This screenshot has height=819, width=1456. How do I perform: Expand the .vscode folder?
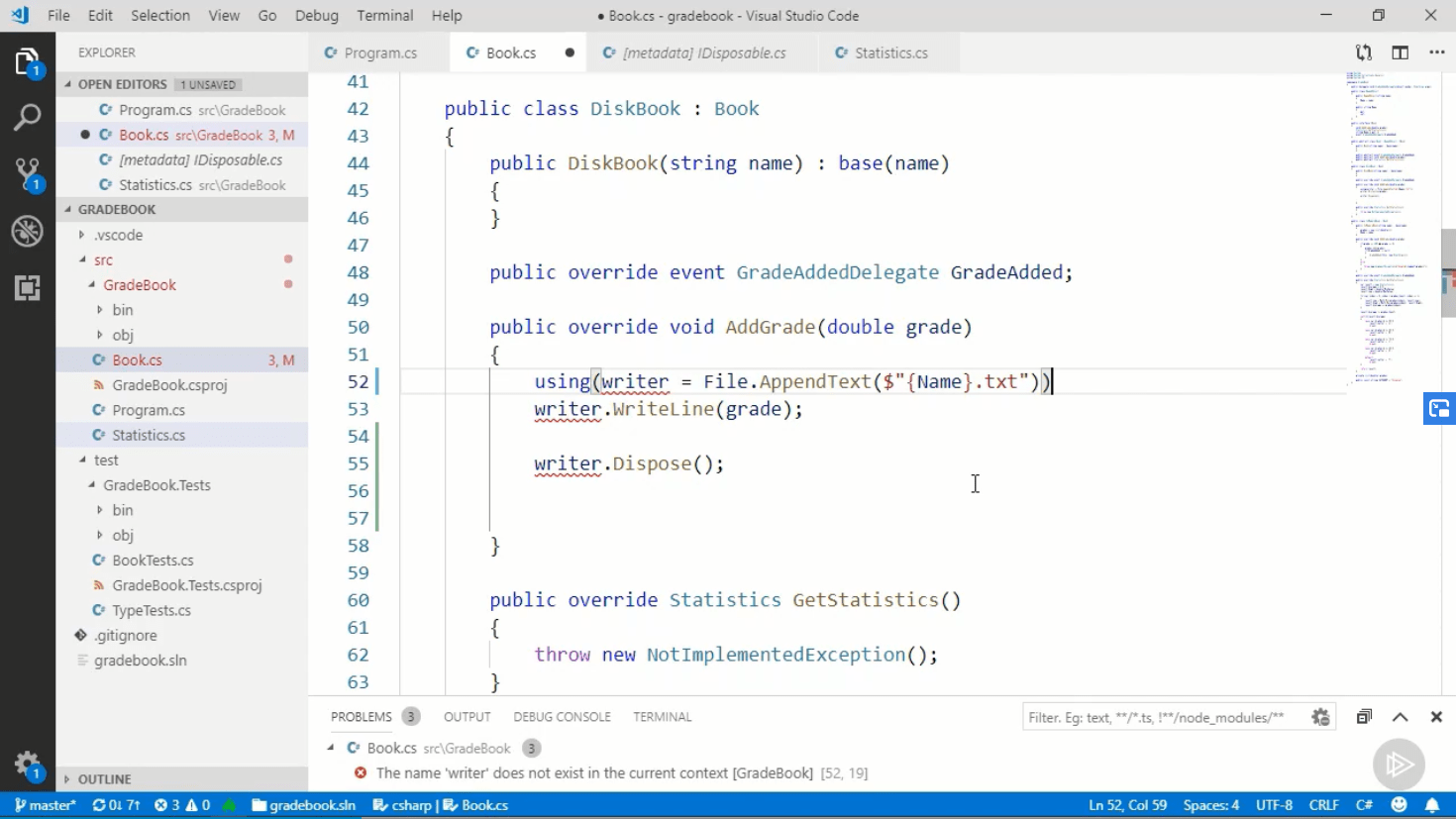point(82,235)
